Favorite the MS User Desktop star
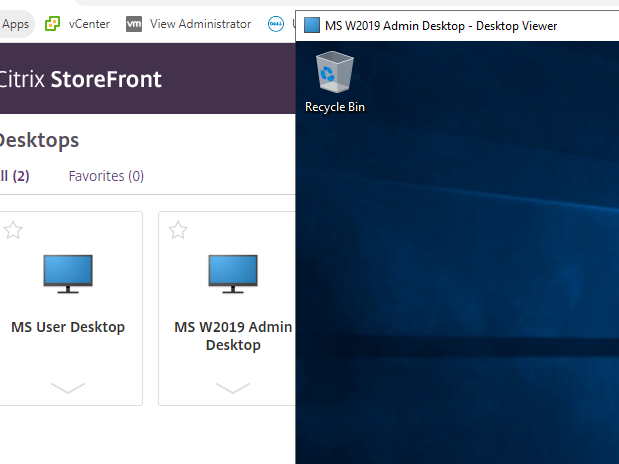Screen dimensions: 619x464 coord(13,230)
